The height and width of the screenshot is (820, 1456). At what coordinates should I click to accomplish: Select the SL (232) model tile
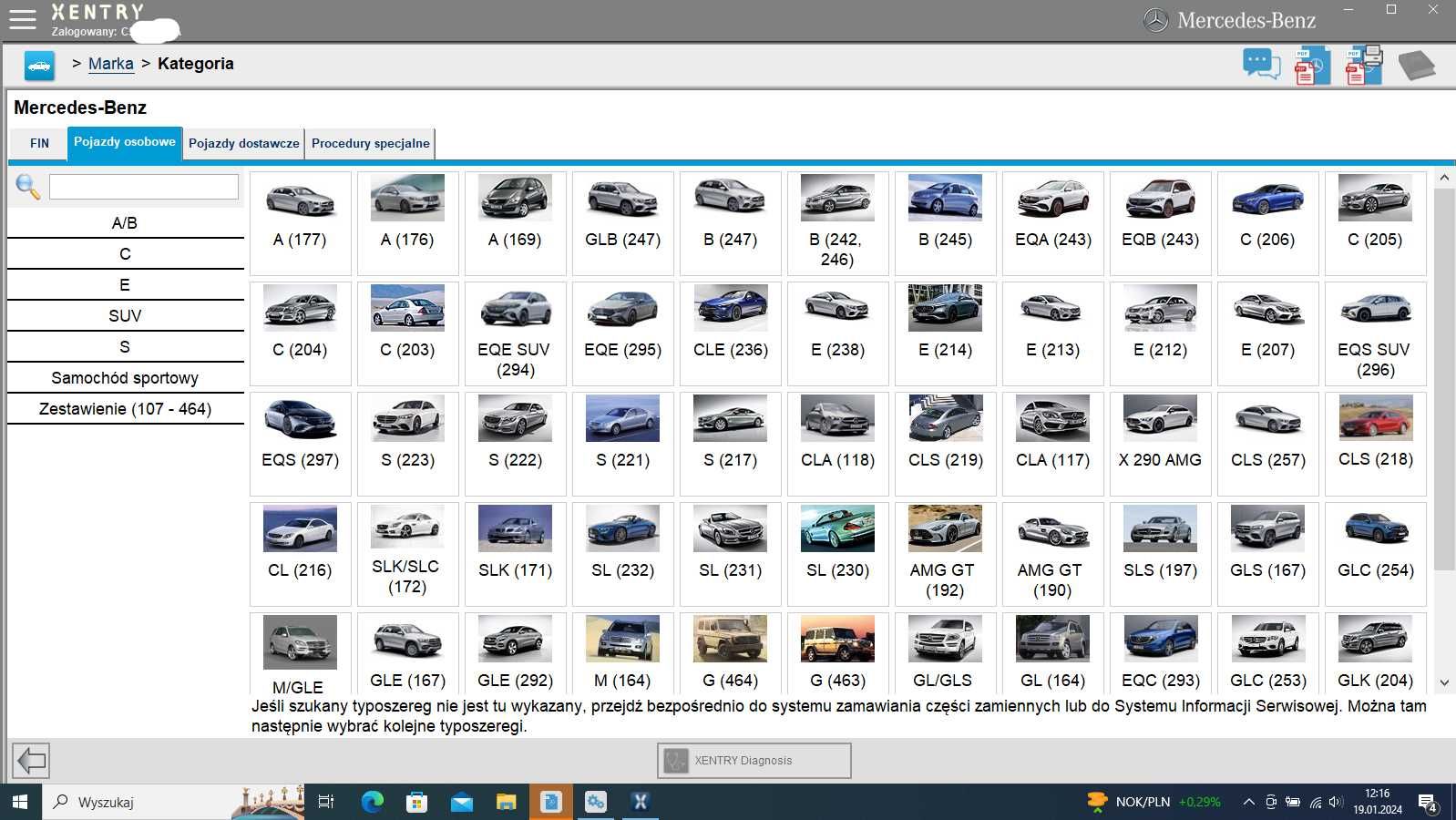pyautogui.click(x=622, y=554)
